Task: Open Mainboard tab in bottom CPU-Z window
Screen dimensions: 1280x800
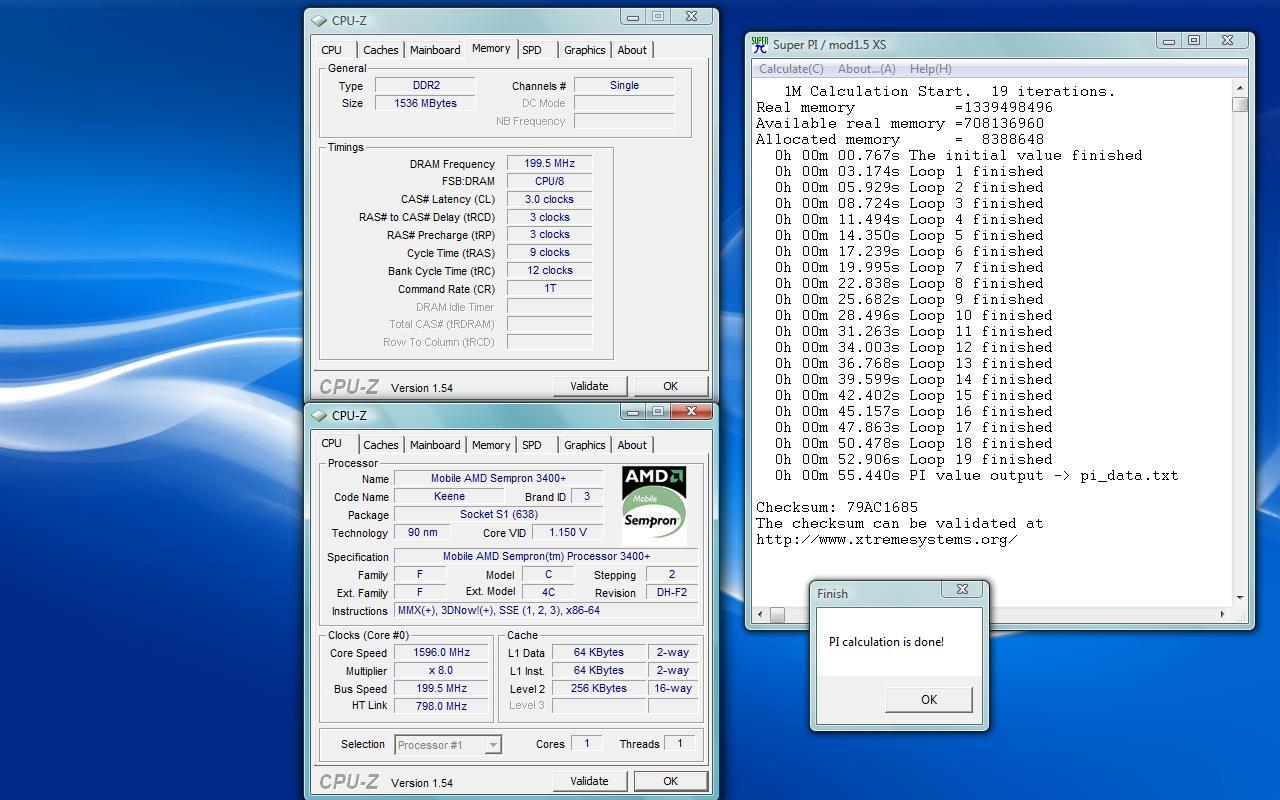Action: pyautogui.click(x=435, y=445)
